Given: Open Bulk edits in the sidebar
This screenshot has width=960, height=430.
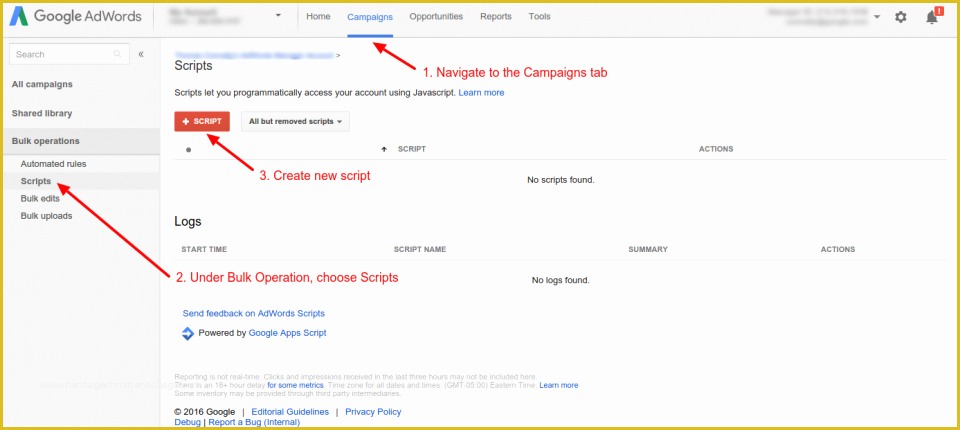Looking at the screenshot, I should click(x=40, y=198).
